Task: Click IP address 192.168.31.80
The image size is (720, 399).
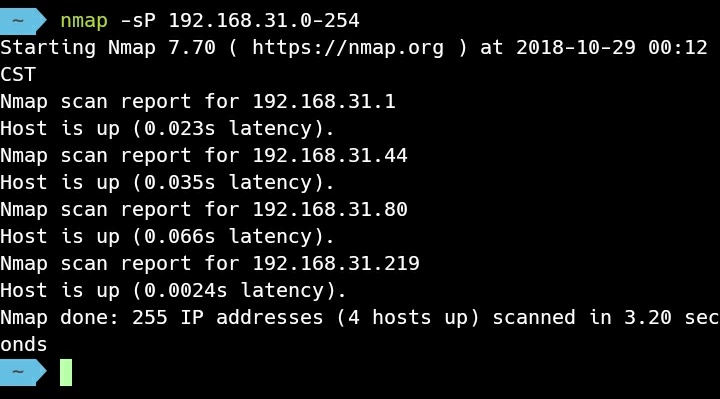Action: pos(330,209)
